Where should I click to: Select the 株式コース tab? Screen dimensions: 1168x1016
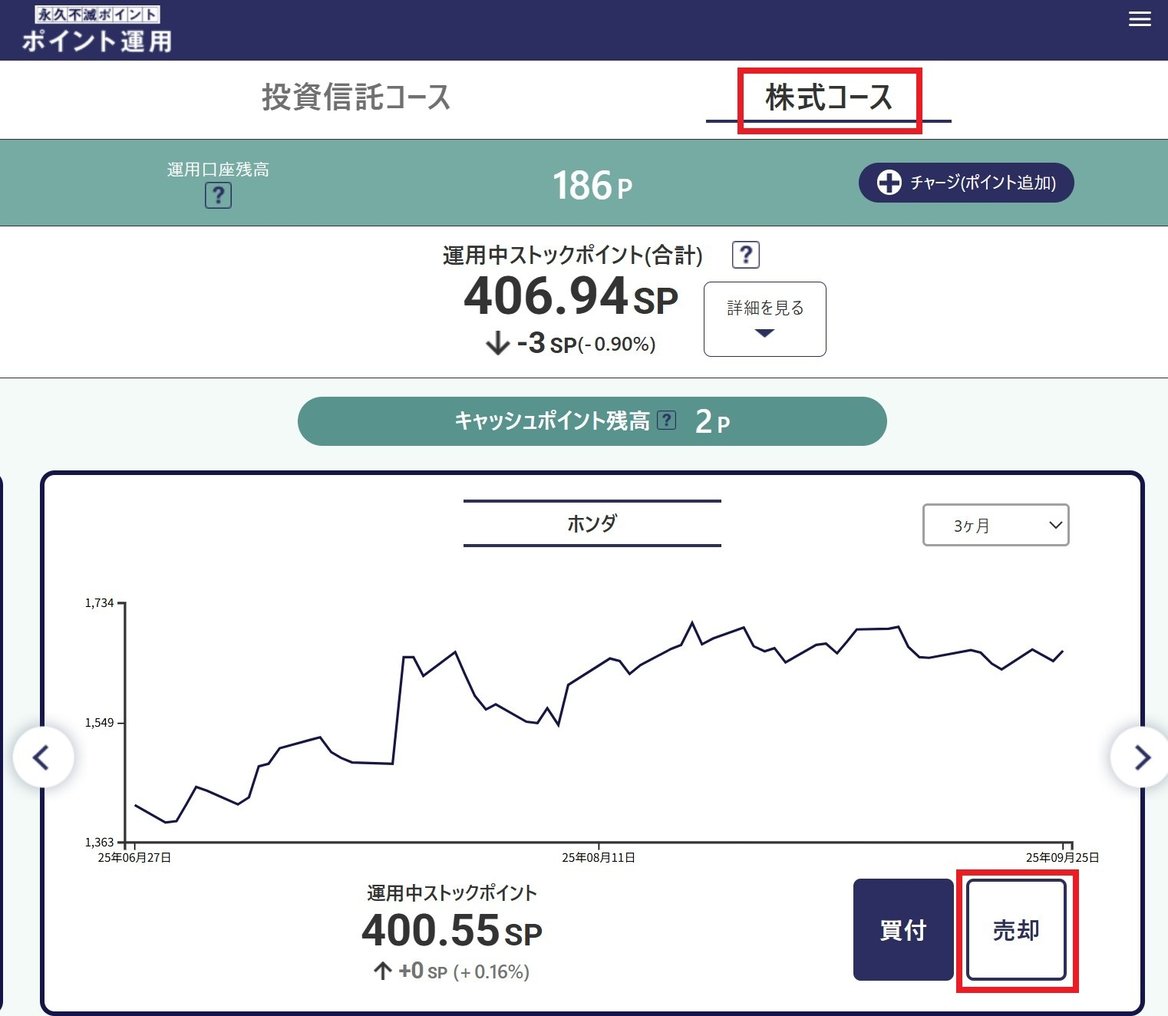click(828, 98)
